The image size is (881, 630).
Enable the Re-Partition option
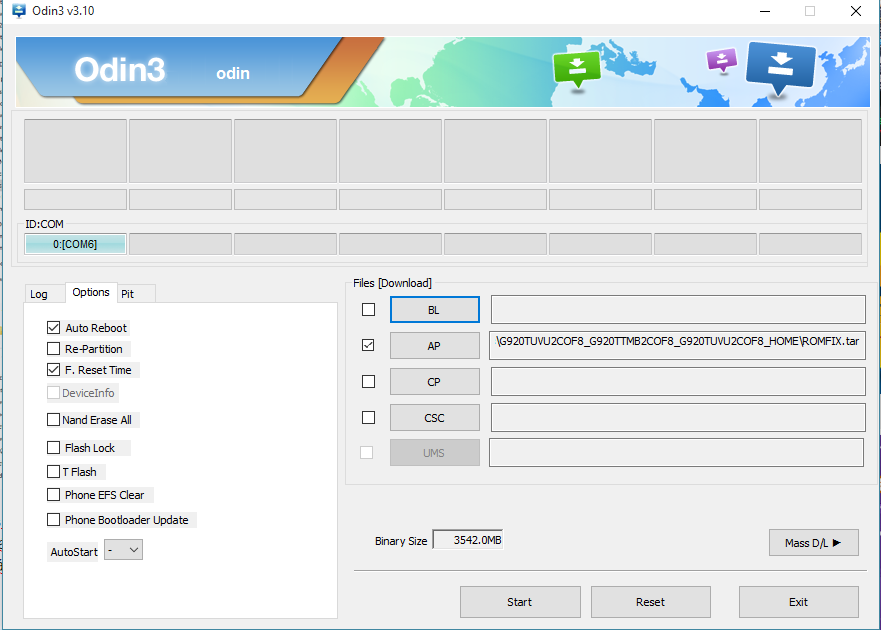coord(54,349)
